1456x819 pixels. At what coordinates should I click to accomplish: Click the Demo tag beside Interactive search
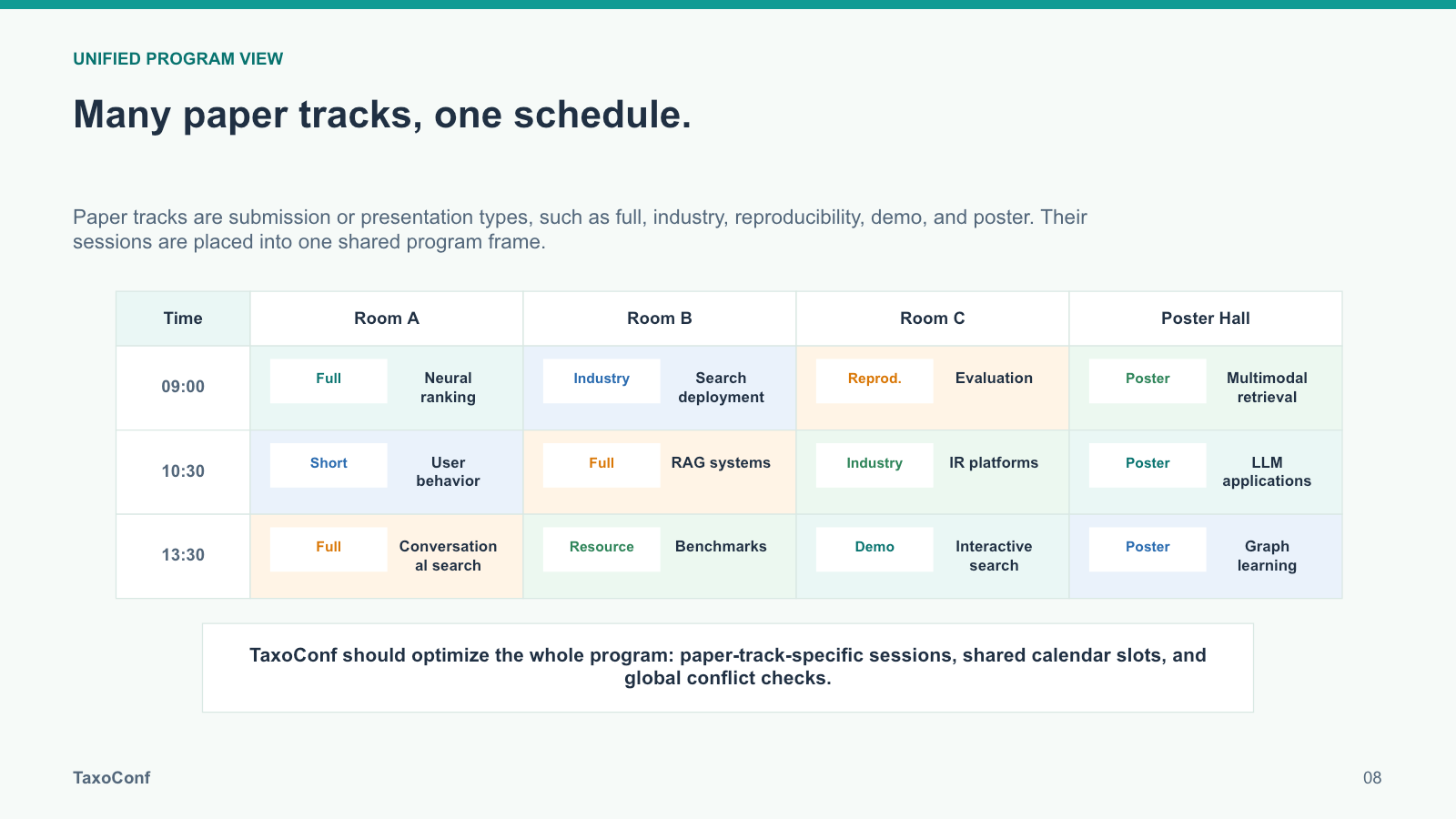pos(875,549)
